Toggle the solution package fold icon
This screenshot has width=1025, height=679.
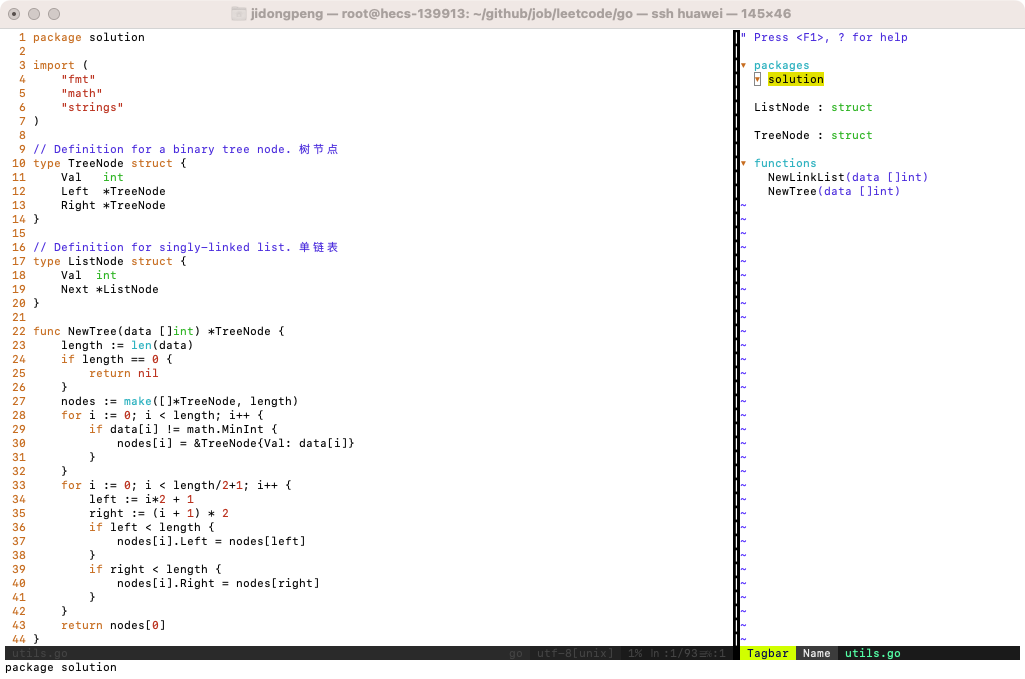pyautogui.click(x=757, y=79)
